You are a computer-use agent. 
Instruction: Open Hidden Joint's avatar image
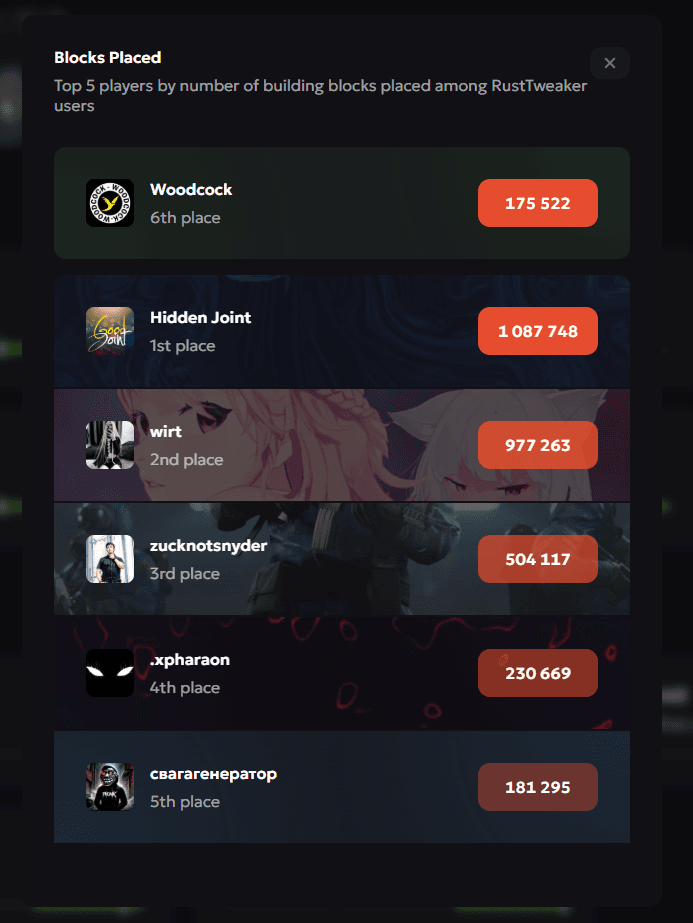(110, 331)
